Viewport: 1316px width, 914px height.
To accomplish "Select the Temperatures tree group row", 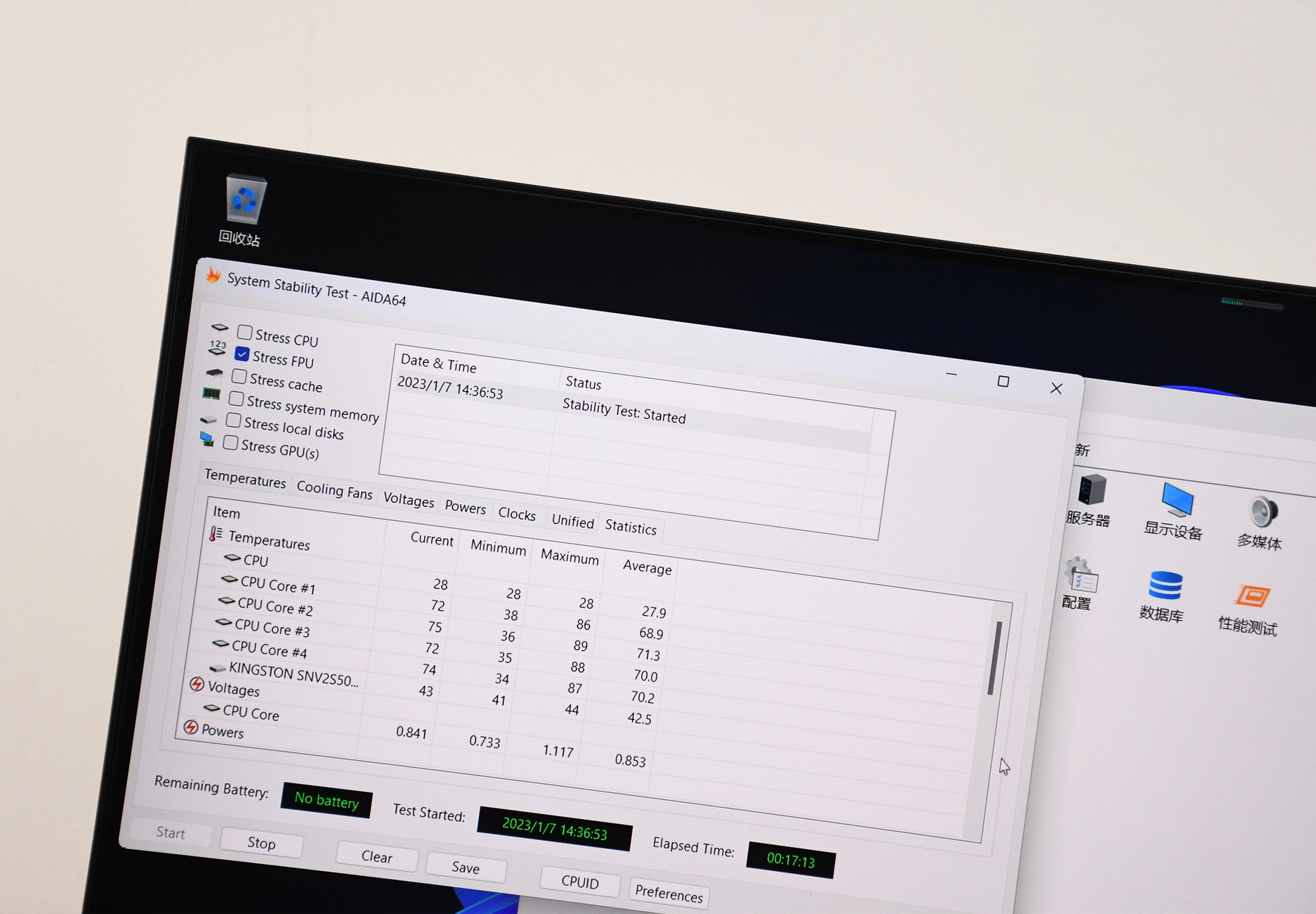I will 269,540.
